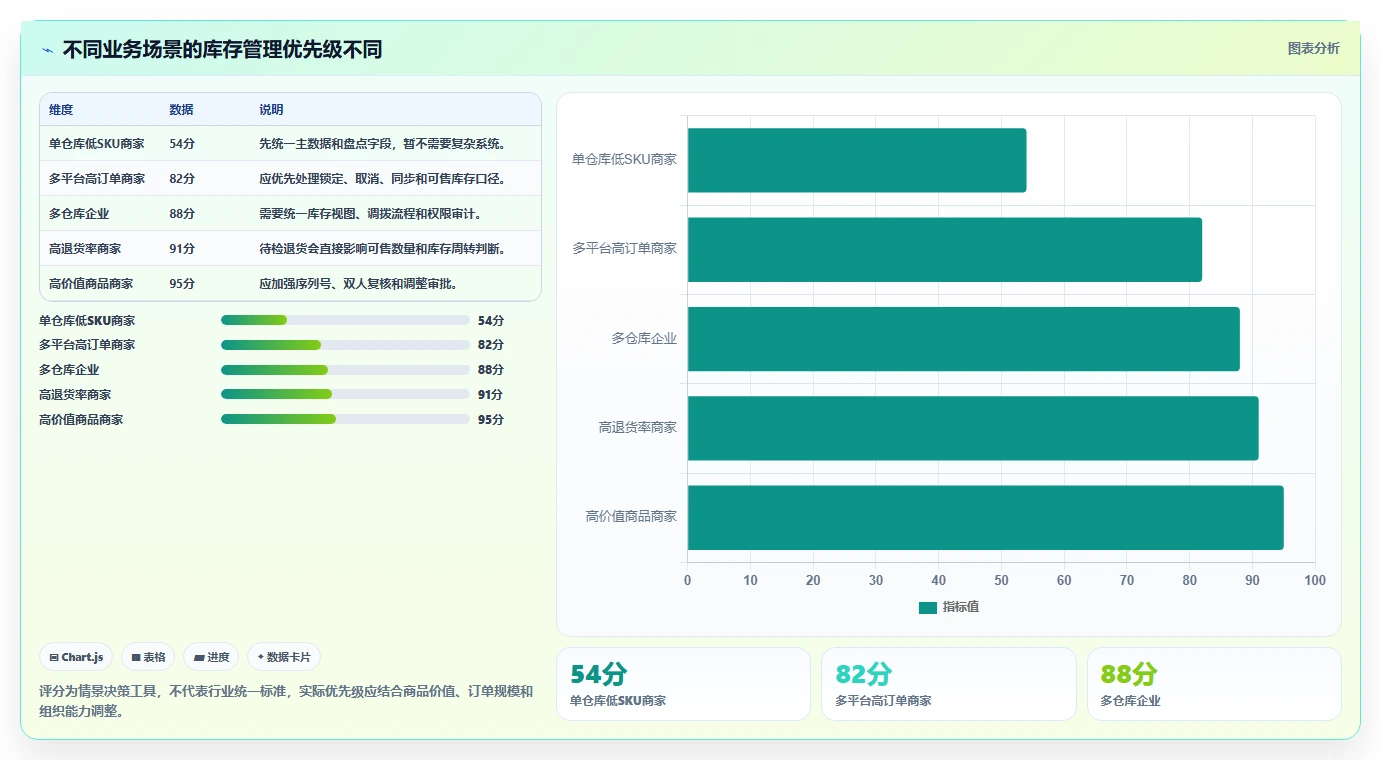Click the 高退货率商家 progress bar
This screenshot has width=1381, height=760.
(x=345, y=394)
